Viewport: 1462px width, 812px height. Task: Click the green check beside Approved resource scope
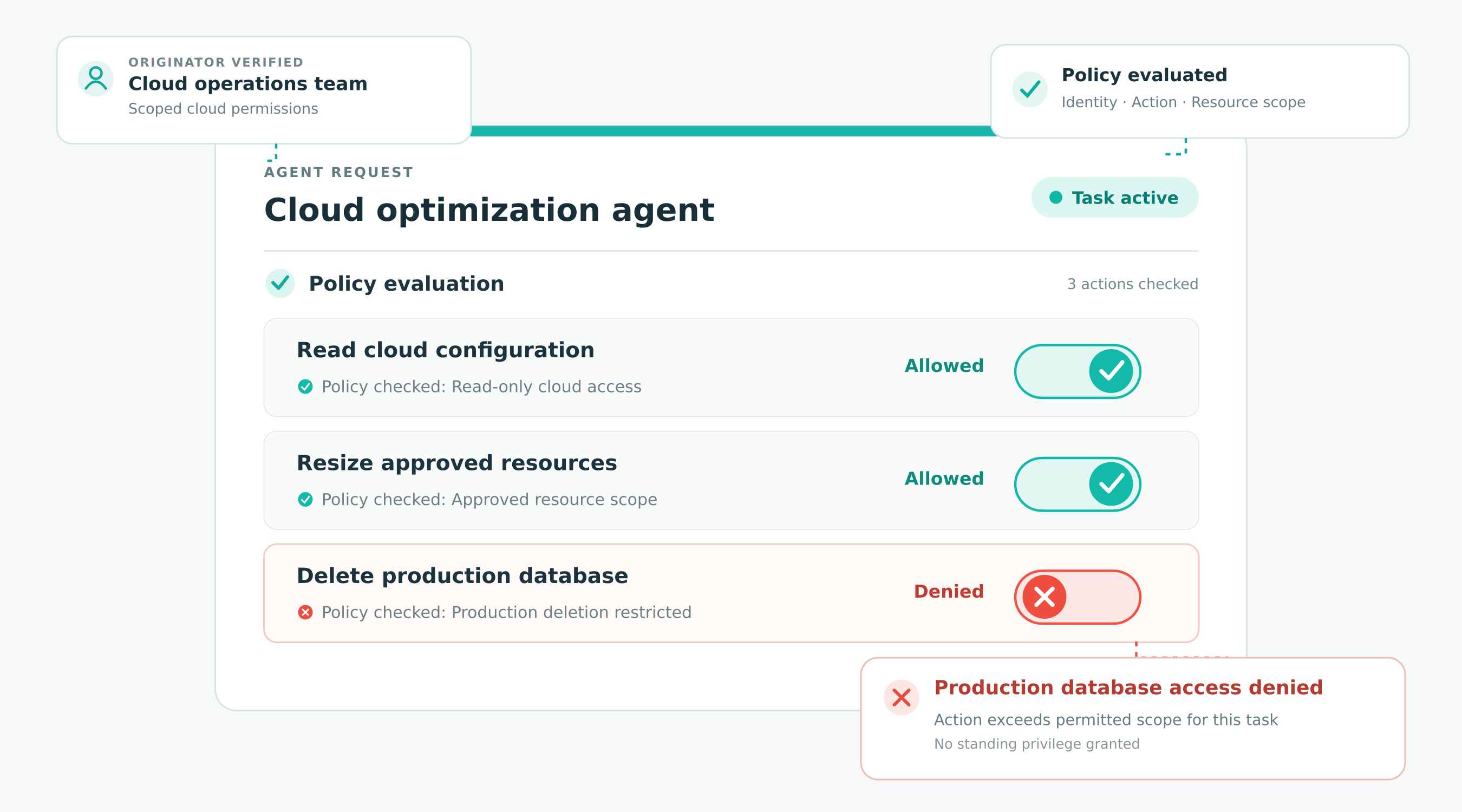pyautogui.click(x=305, y=499)
